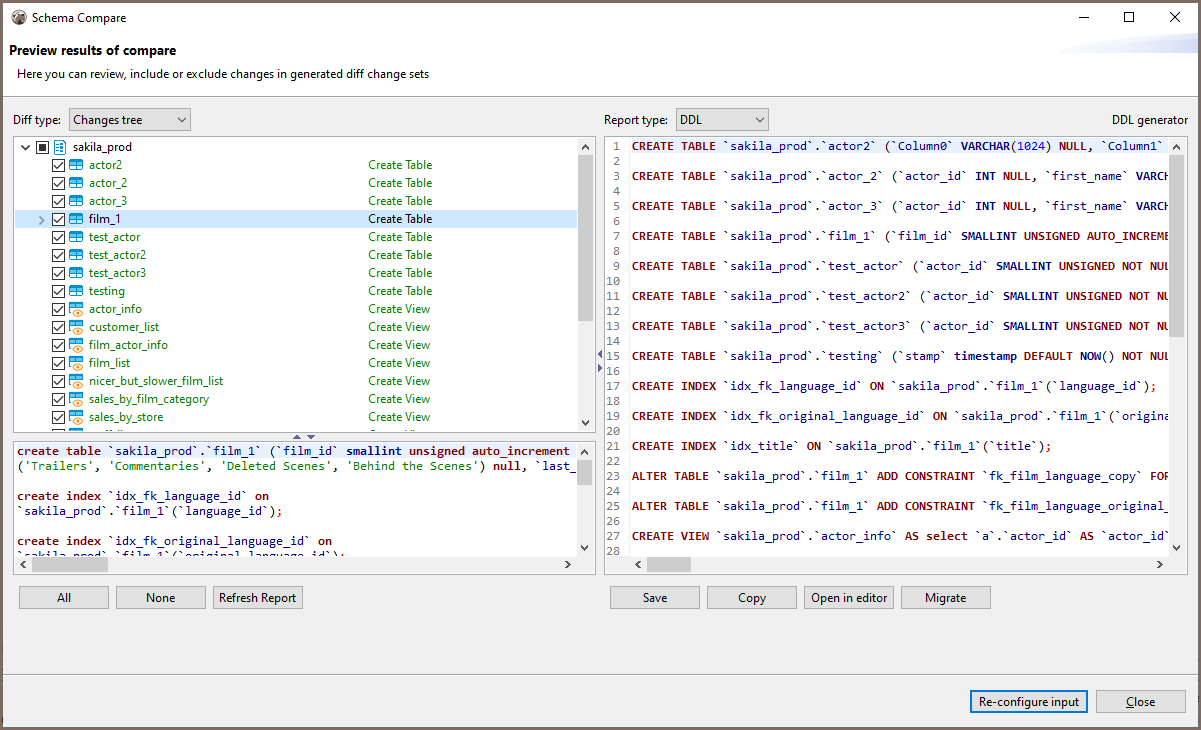The height and width of the screenshot is (730, 1201).
Task: Click the actor2 table icon
Action: click(76, 165)
